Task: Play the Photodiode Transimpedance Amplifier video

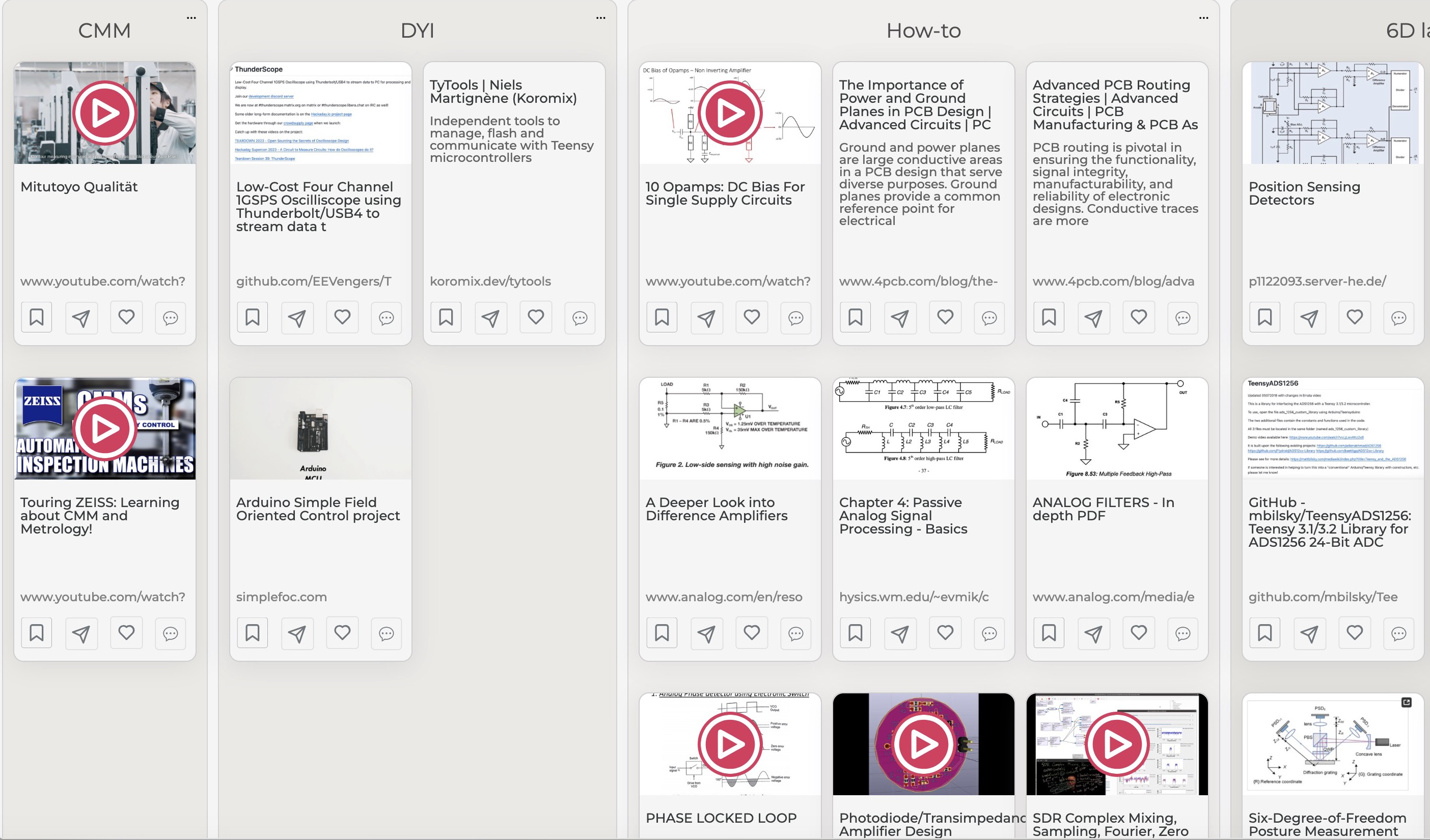Action: point(922,744)
